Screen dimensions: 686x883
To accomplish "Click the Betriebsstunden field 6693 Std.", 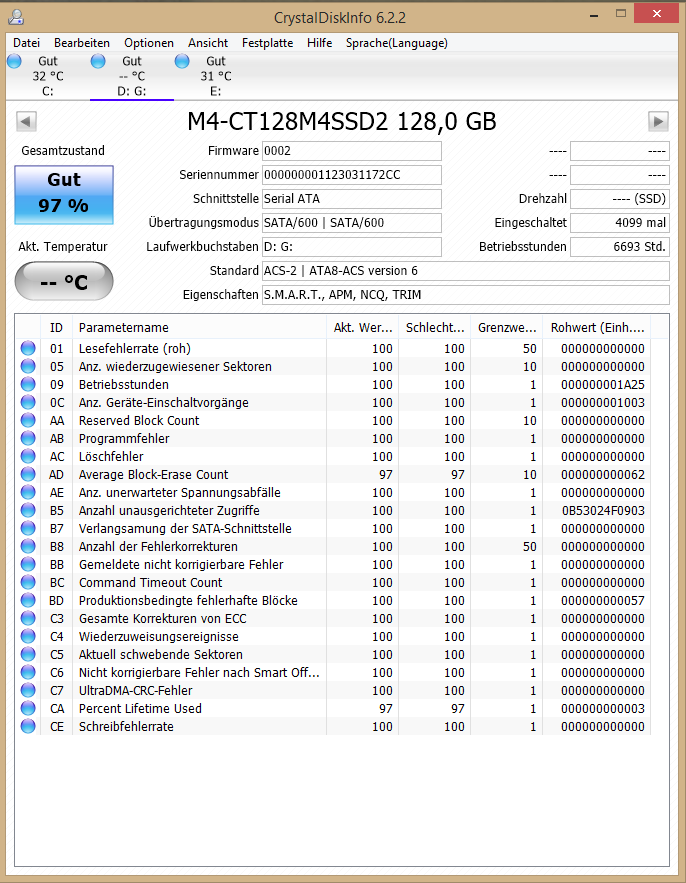I will pyautogui.click(x=620, y=247).
